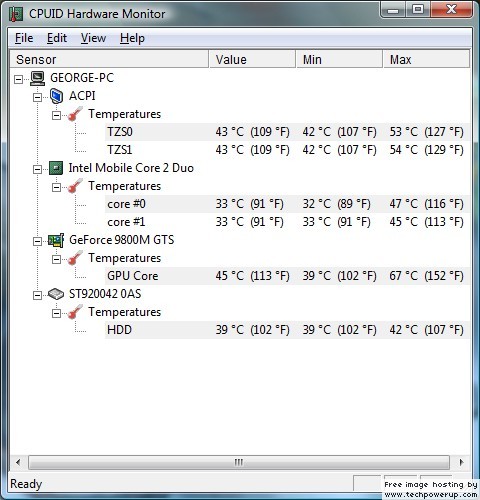
Task: Select the GEORGE-PC label
Action: pos(82,78)
